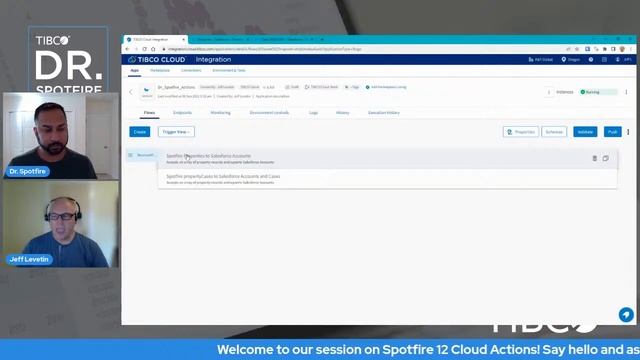Open the apps grid icon in header
This screenshot has height=360, width=640.
604,60
